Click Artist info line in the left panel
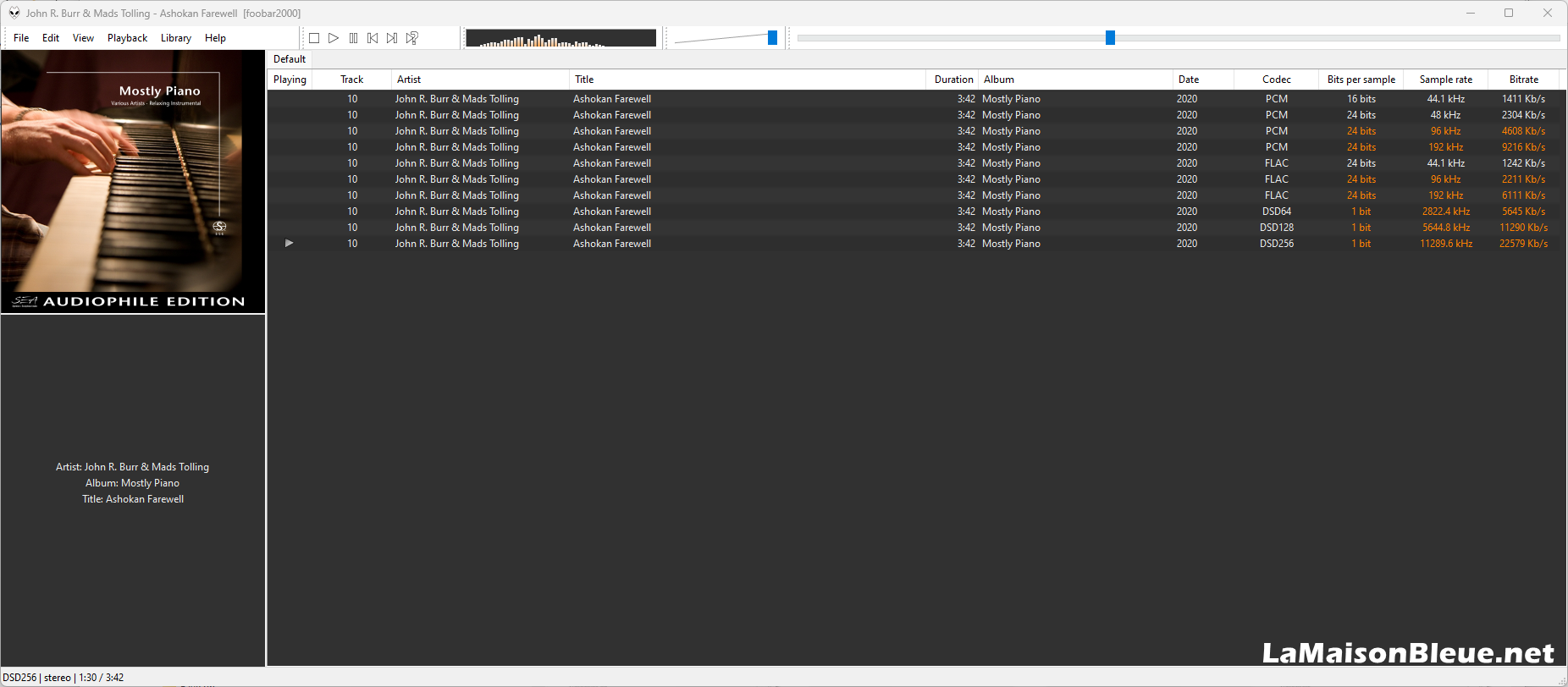The height and width of the screenshot is (687, 1568). tap(133, 467)
